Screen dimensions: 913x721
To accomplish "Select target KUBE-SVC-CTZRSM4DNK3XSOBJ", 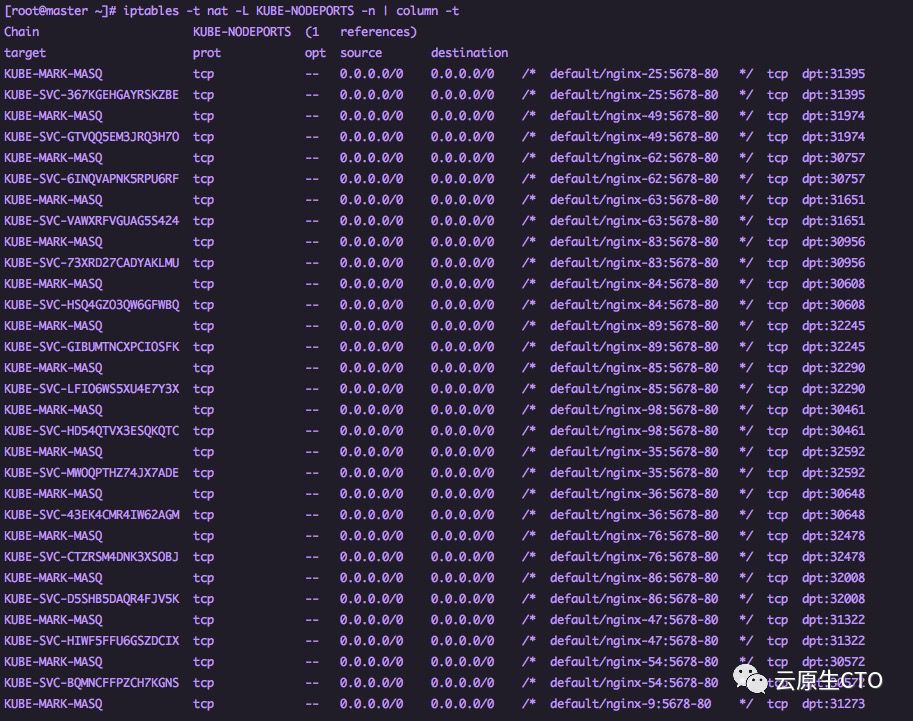I will [91, 556].
